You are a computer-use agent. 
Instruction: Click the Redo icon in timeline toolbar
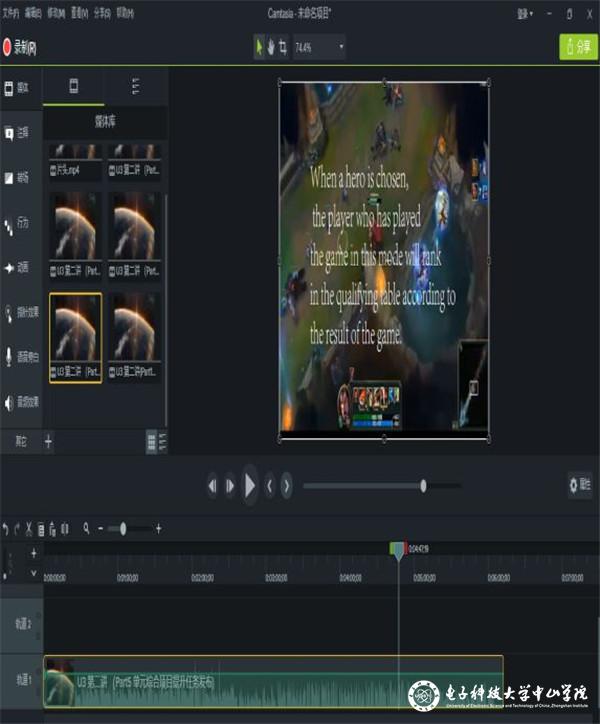click(x=17, y=529)
